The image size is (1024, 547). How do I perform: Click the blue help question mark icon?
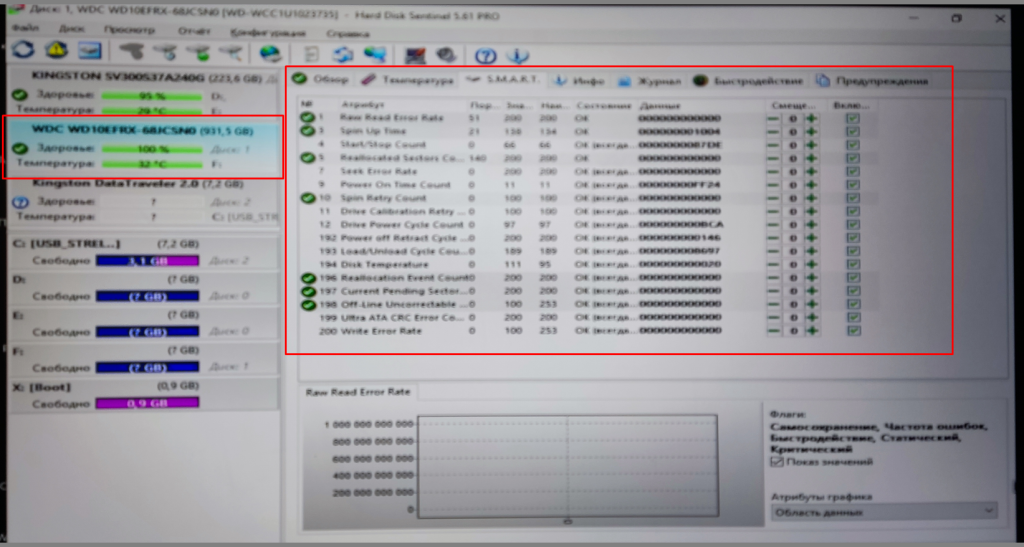coord(486,54)
